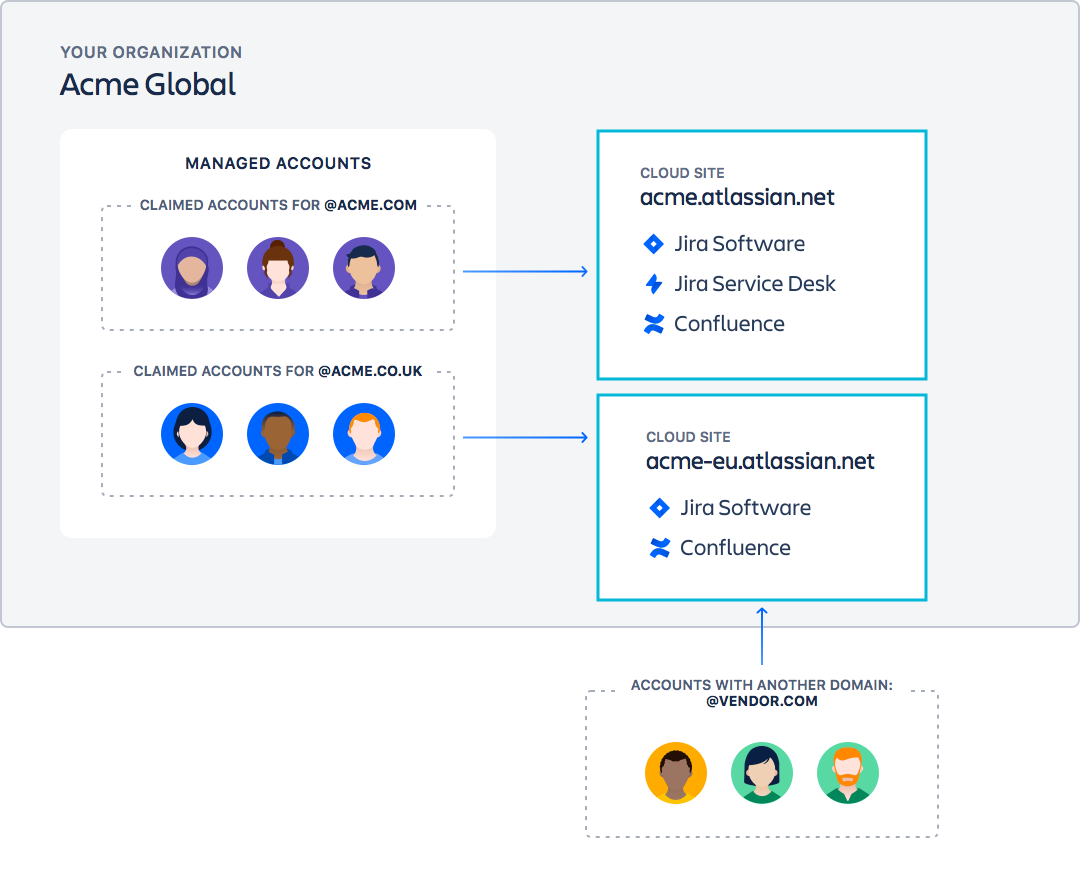
Task: Expand the @VENDOR.COM accounts box
Action: pyautogui.click(x=762, y=762)
